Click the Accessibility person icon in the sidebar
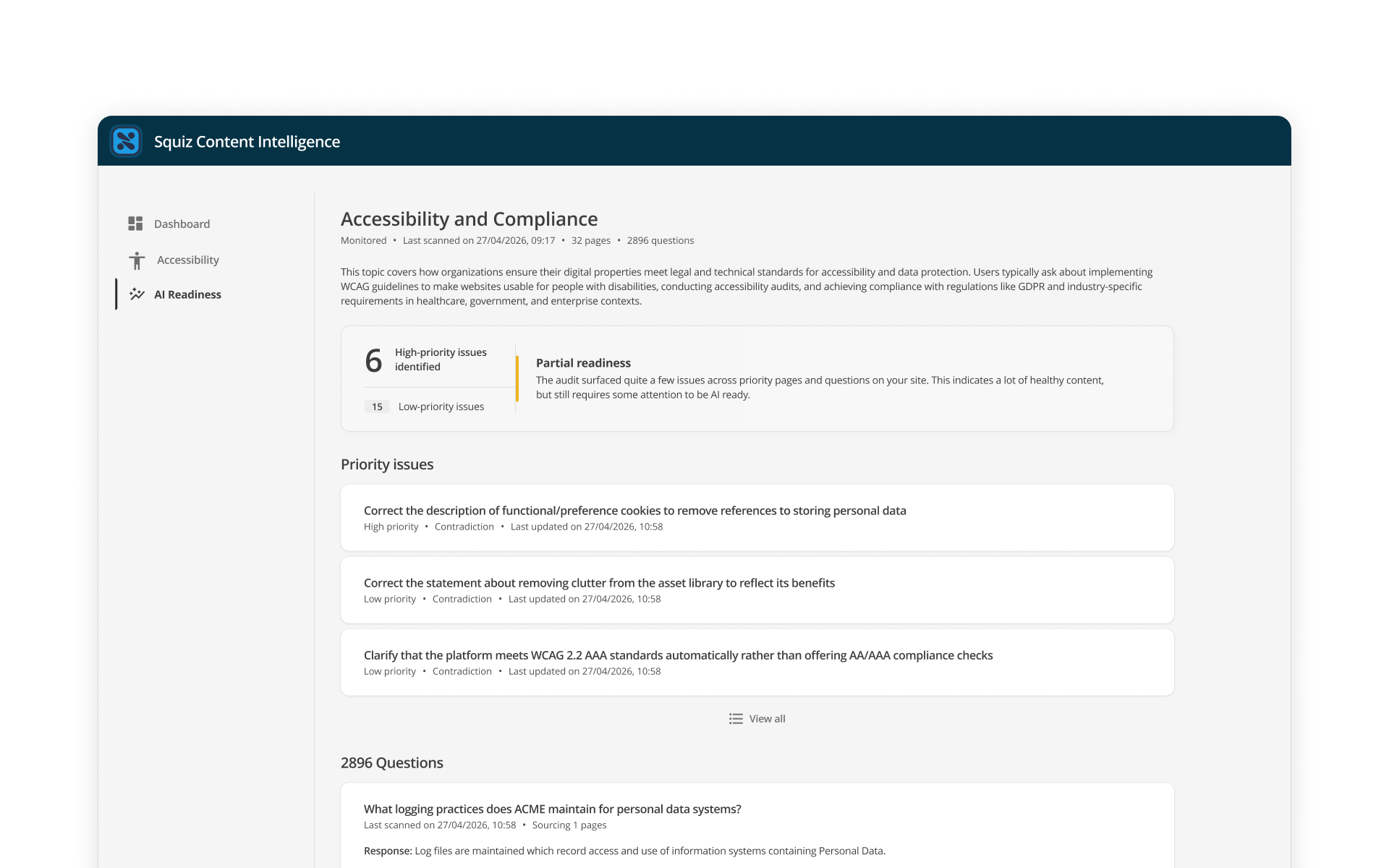The height and width of the screenshot is (868, 1389). (137, 260)
